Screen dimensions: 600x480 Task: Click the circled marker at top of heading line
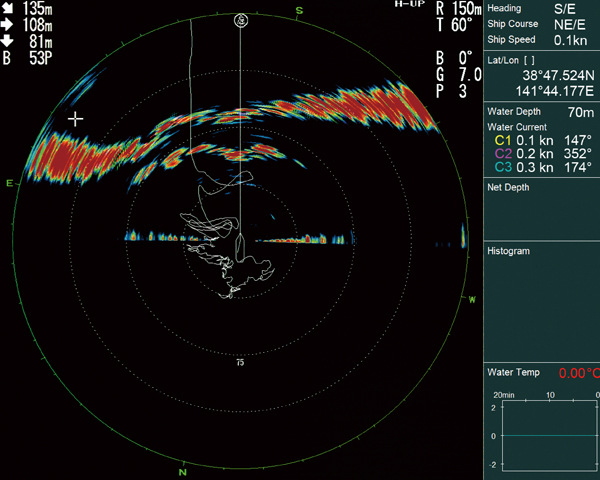click(240, 19)
